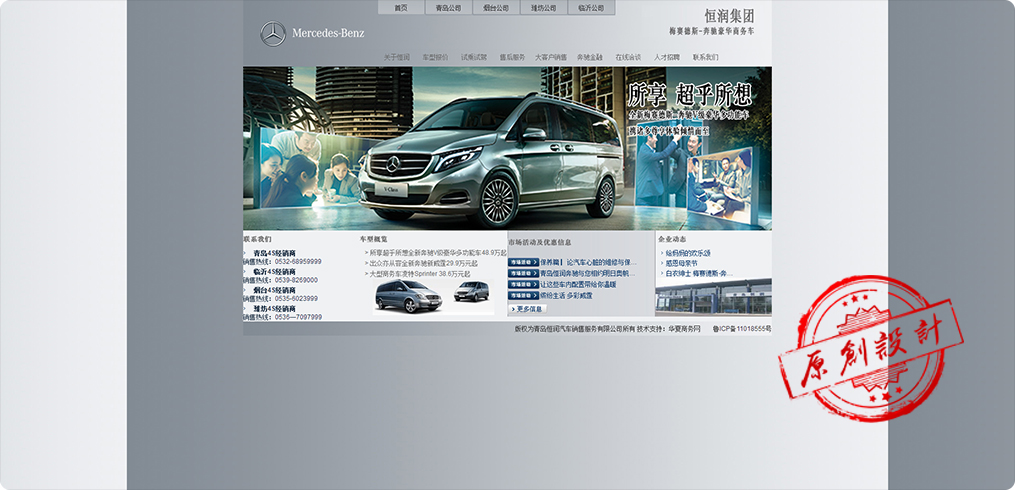Click the Linyi hotline 0539-8269000
The width and height of the screenshot is (1015, 490).
pos(296,280)
